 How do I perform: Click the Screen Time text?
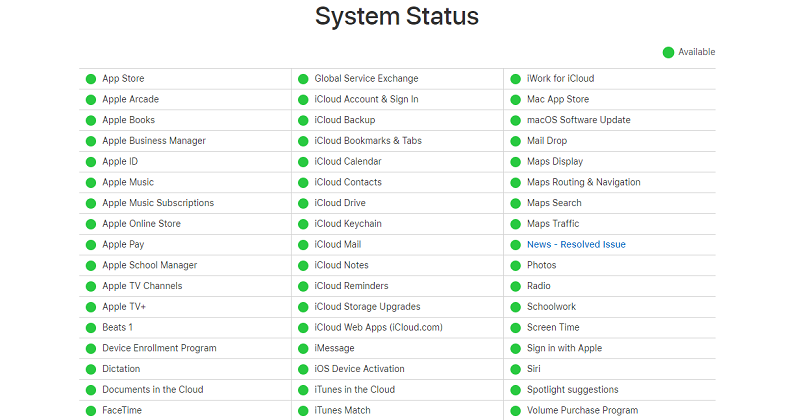click(x=553, y=327)
